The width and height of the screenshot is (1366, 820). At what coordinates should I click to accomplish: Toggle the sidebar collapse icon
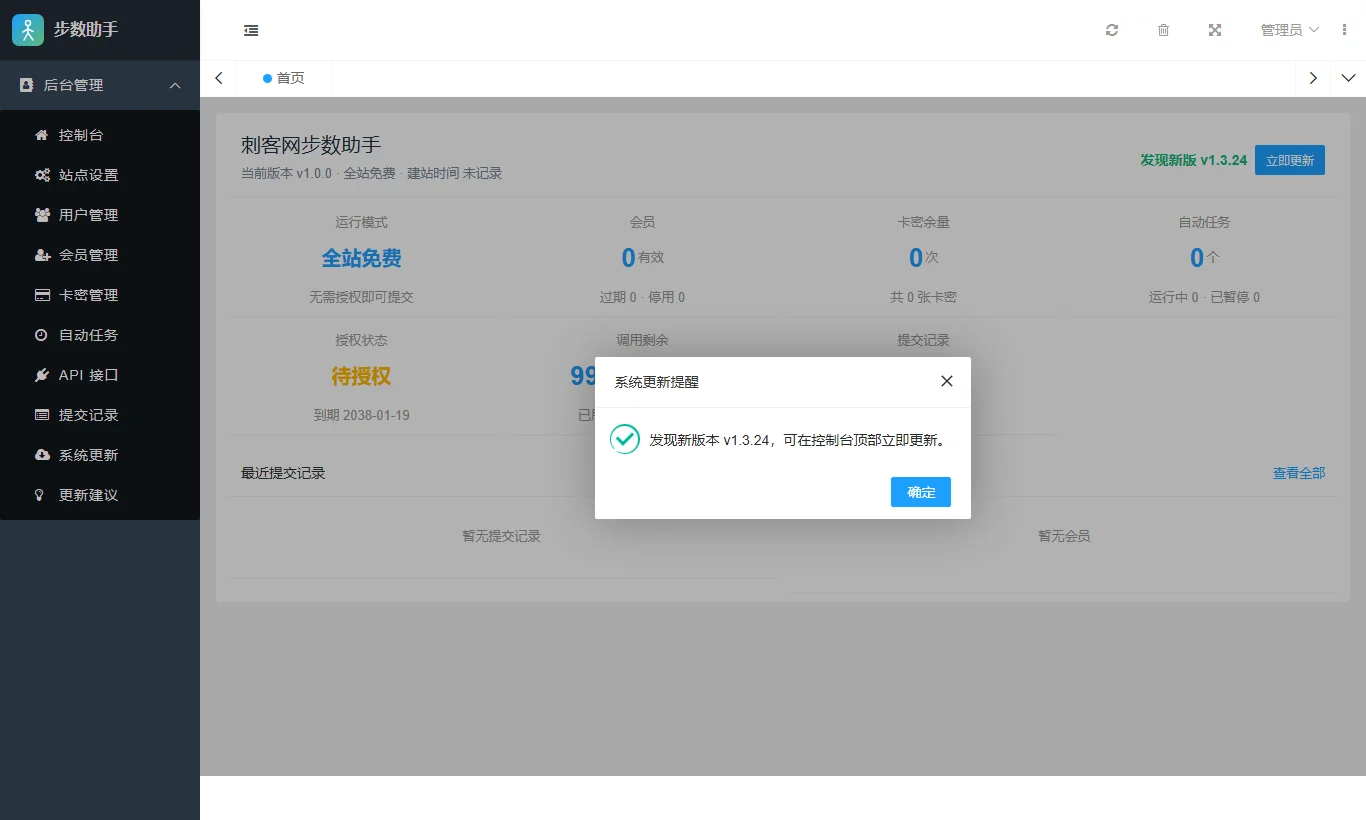click(x=251, y=30)
